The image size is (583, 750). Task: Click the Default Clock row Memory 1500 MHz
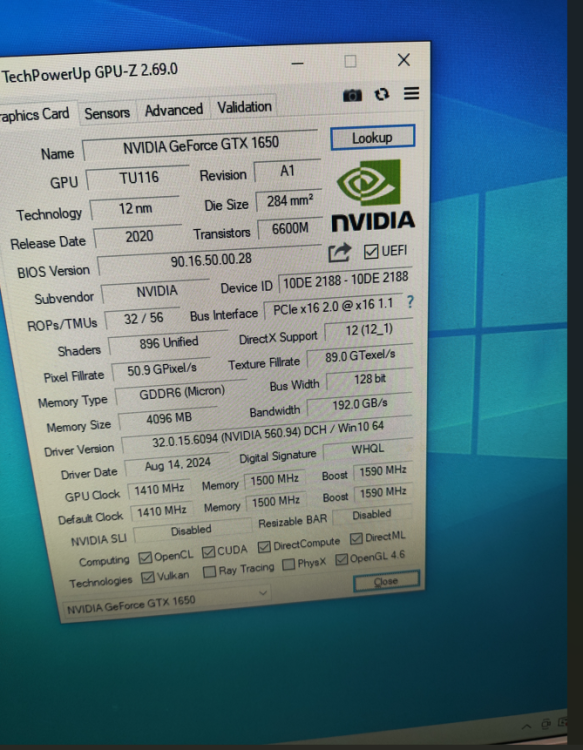click(275, 501)
